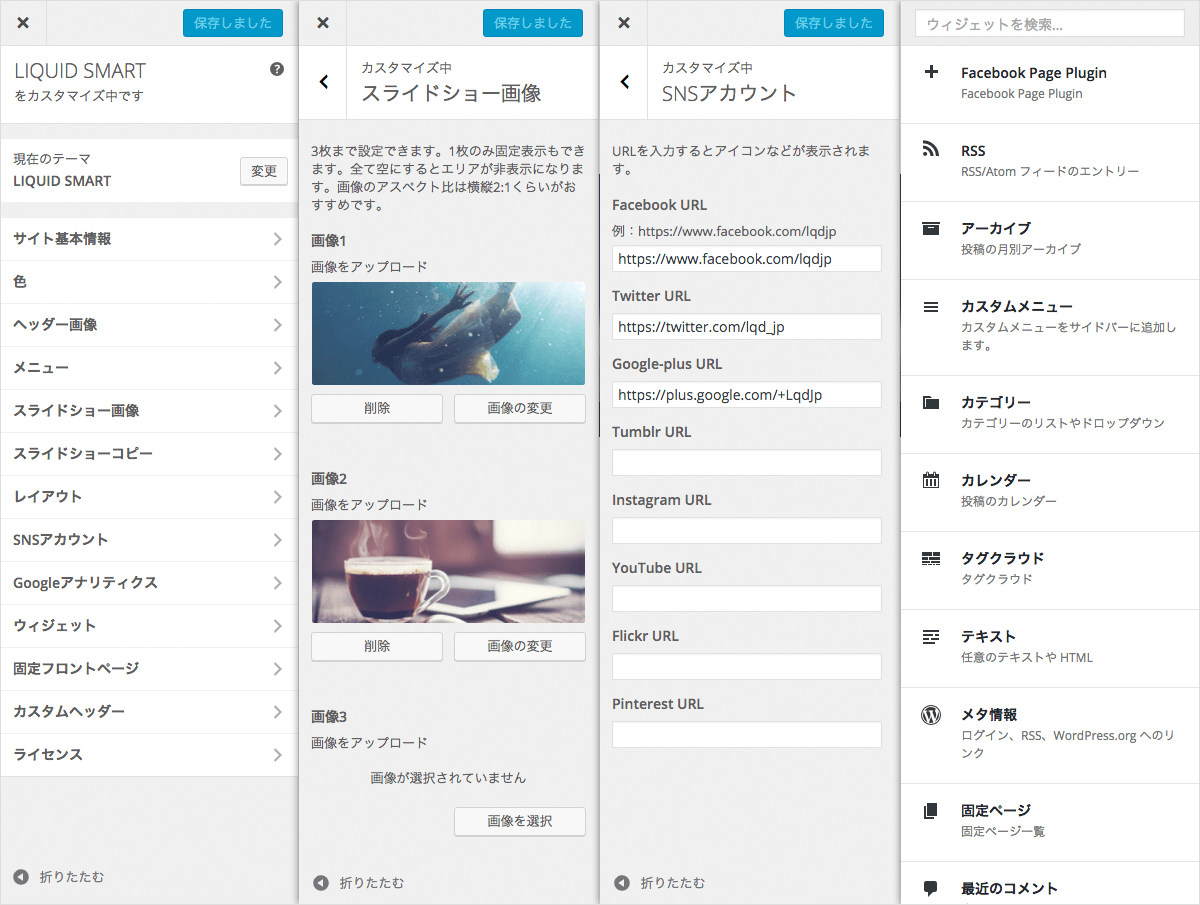Expand メニュー section
Image resolution: width=1200 pixels, height=905 pixels.
[x=149, y=368]
